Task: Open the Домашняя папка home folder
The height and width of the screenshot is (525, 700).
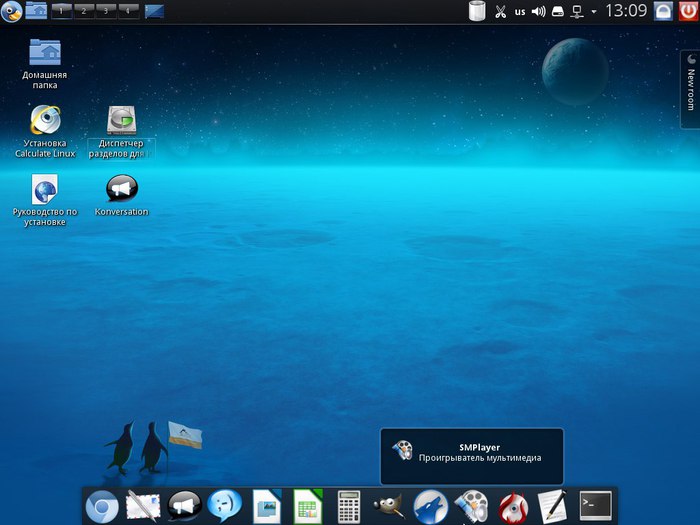Action: point(44,53)
